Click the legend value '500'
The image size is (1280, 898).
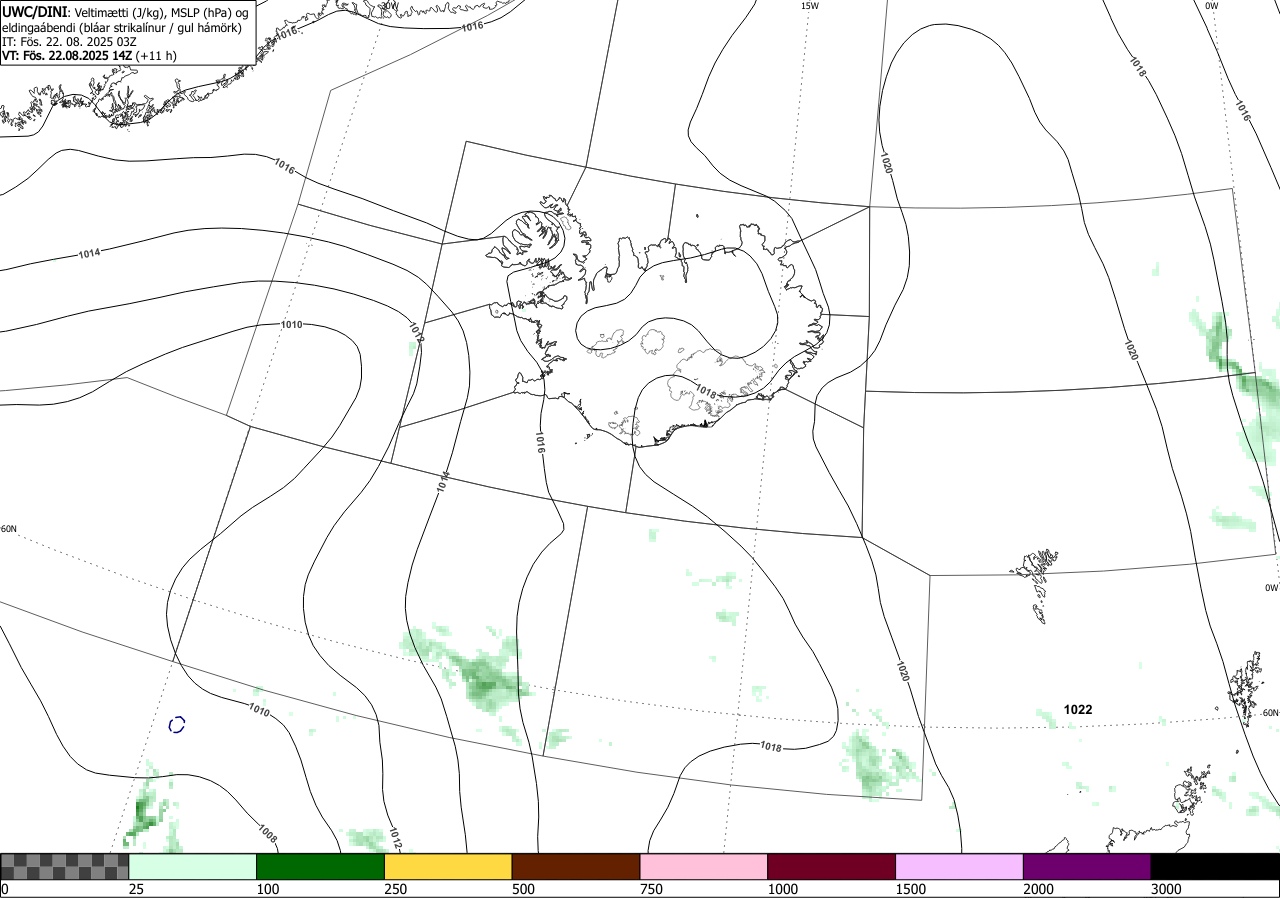523,889
